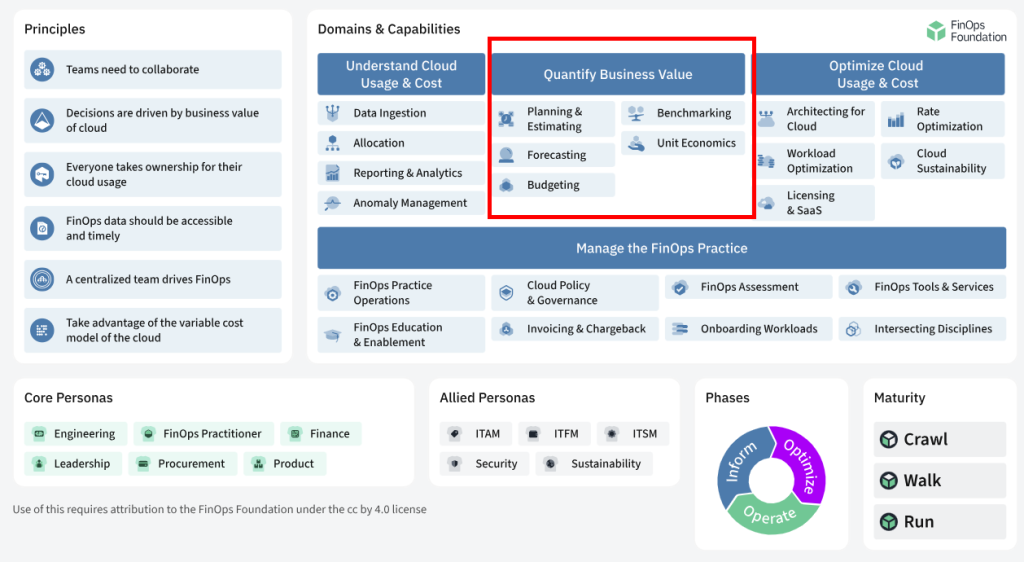Select the Quantify Business Value header

pos(618,74)
